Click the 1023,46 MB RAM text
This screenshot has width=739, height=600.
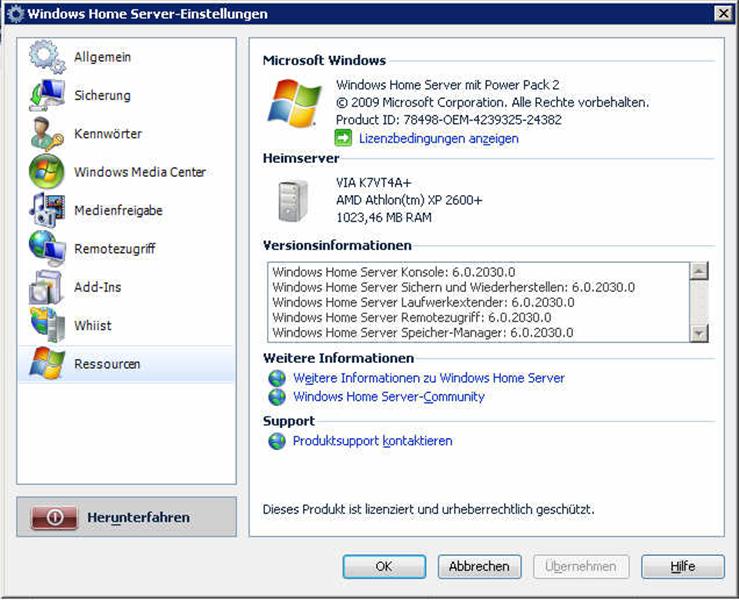point(384,218)
